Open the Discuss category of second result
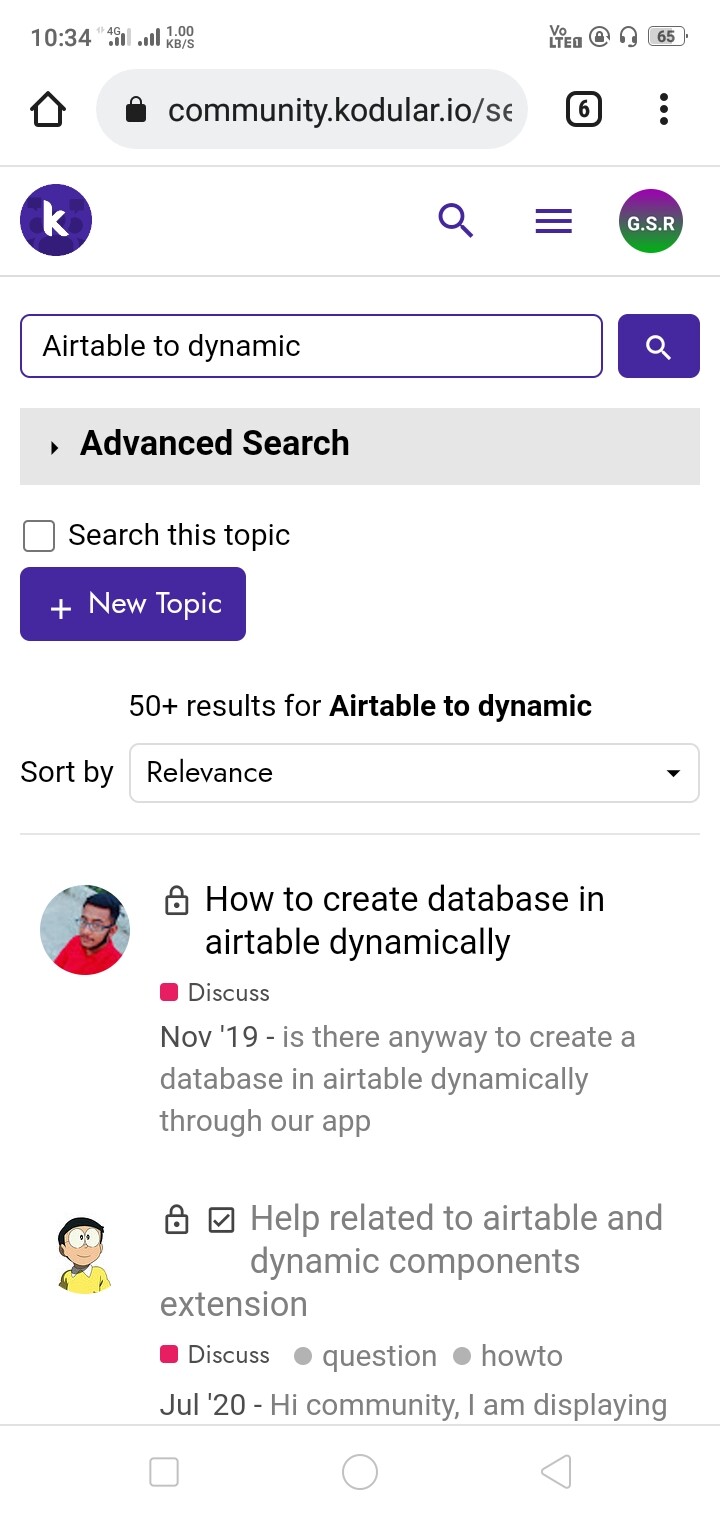The image size is (720, 1520). [215, 1355]
